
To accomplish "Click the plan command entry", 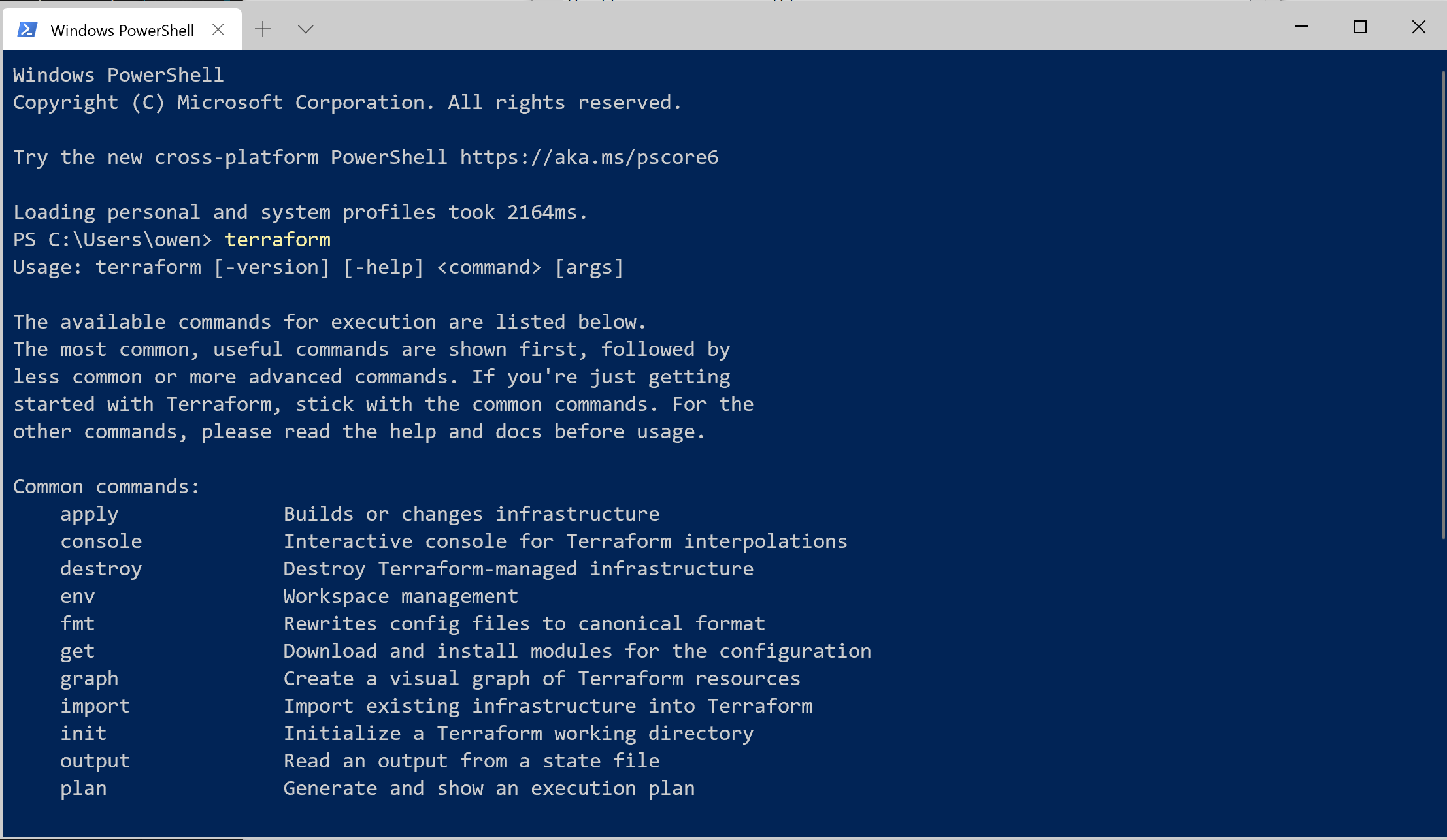I will point(83,788).
